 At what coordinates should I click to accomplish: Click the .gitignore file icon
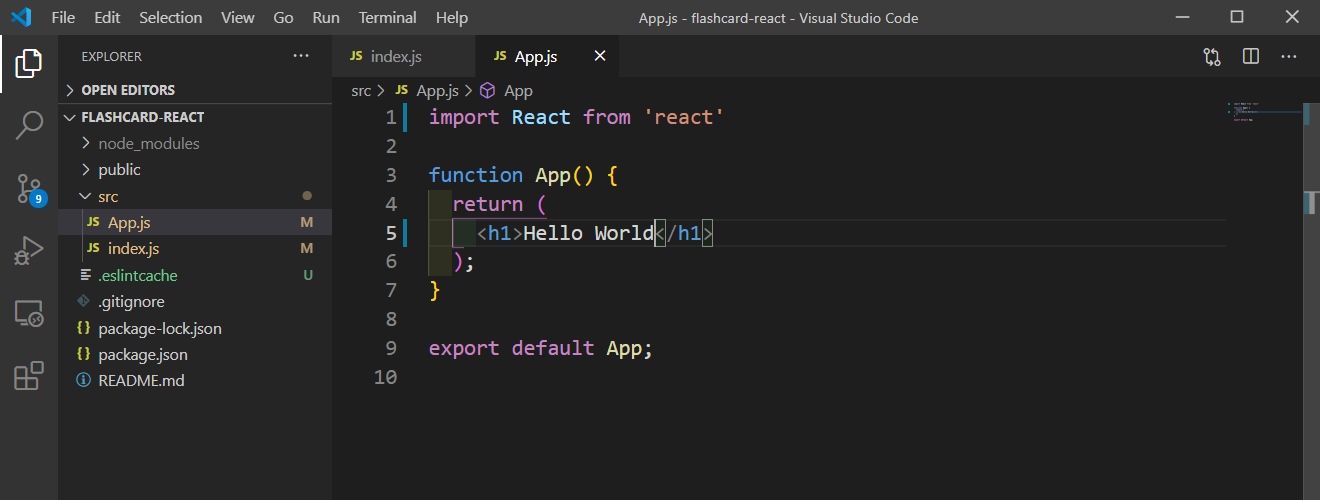click(x=84, y=301)
